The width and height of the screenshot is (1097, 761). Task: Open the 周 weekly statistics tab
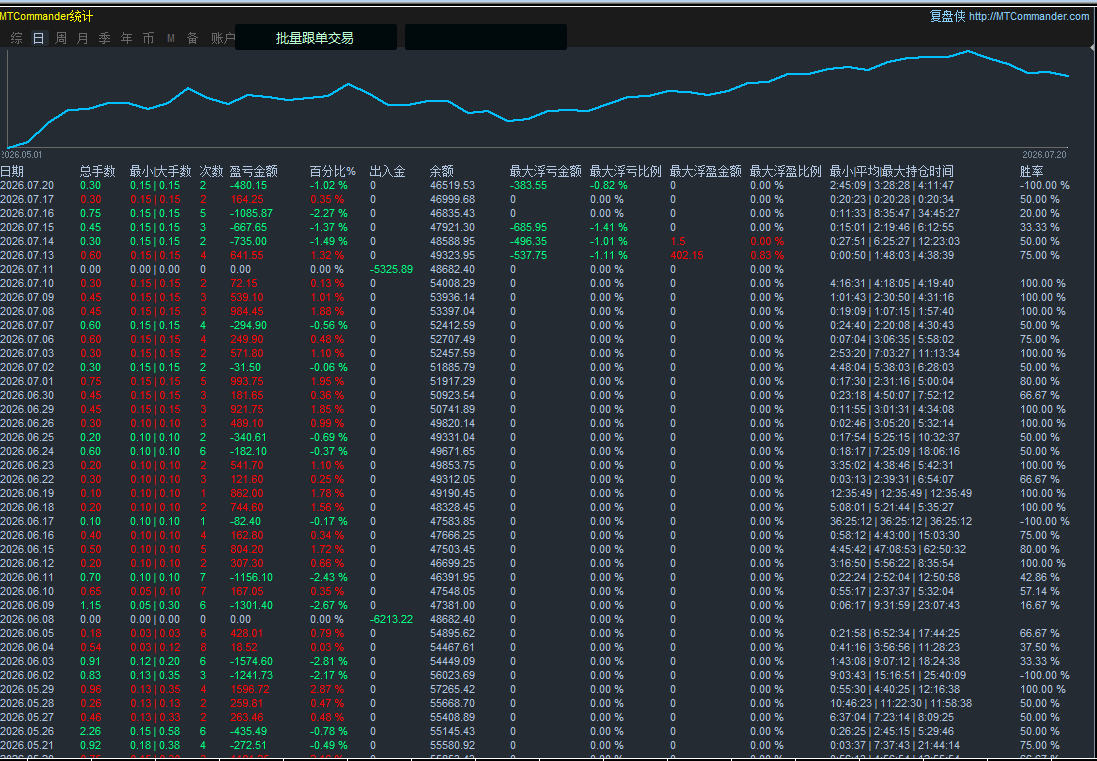pos(61,38)
